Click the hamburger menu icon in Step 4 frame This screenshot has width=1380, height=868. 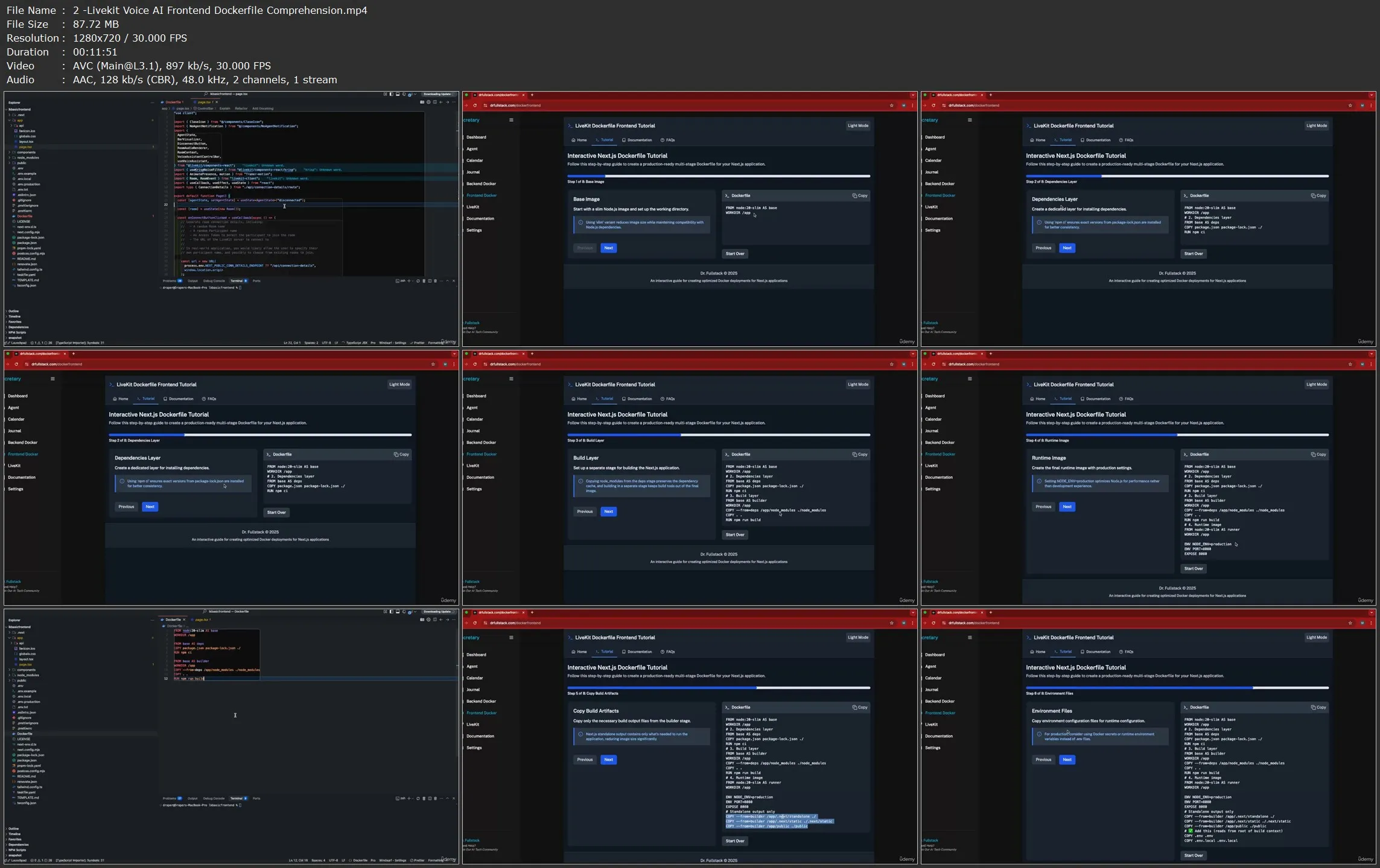tap(970, 379)
